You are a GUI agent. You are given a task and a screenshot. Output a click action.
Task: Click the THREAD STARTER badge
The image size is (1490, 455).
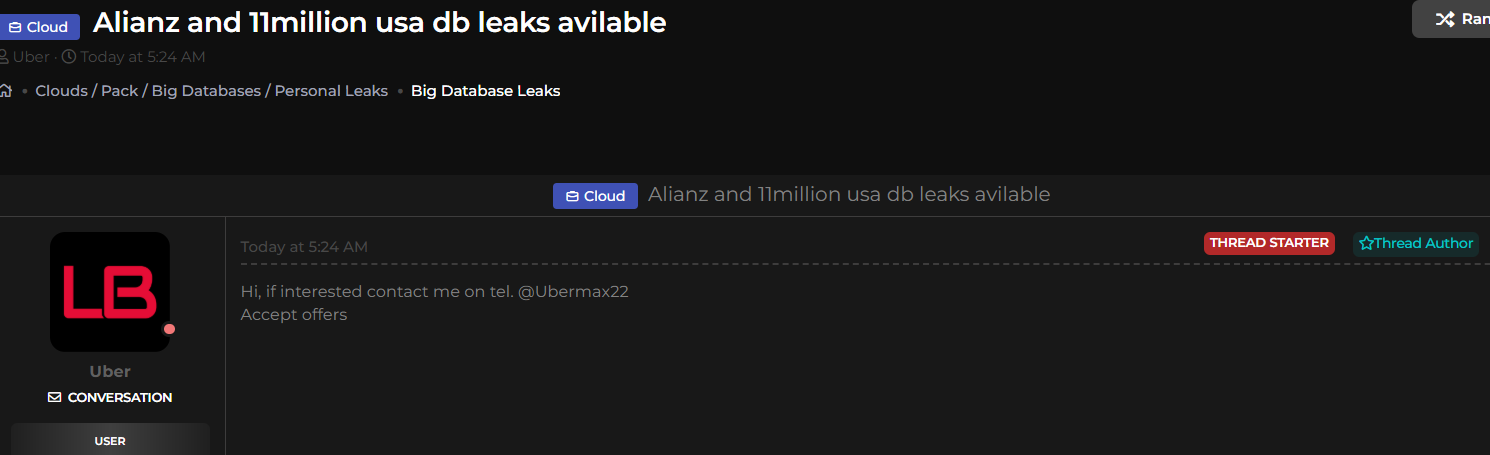point(1269,243)
